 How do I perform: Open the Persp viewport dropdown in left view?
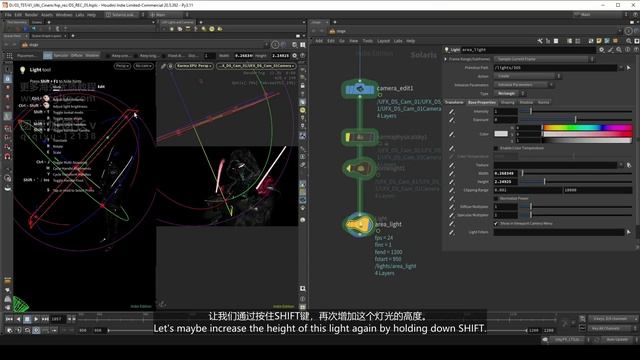click(x=122, y=66)
